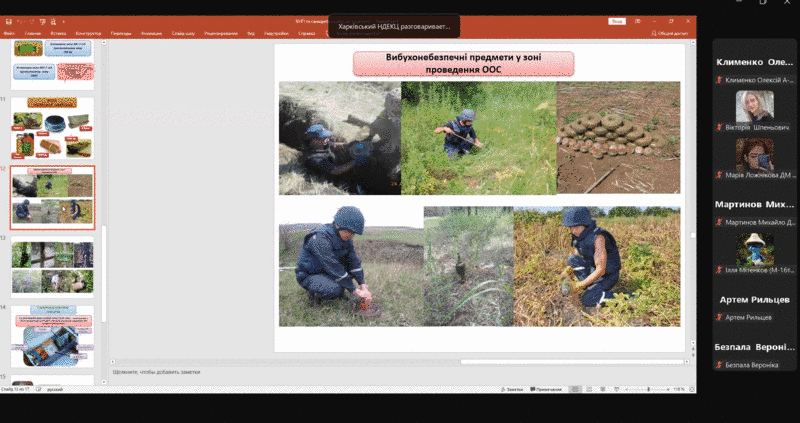The image size is (800, 423).
Task: Select slide 13 thumbnail in slide panel
Action: [52, 267]
